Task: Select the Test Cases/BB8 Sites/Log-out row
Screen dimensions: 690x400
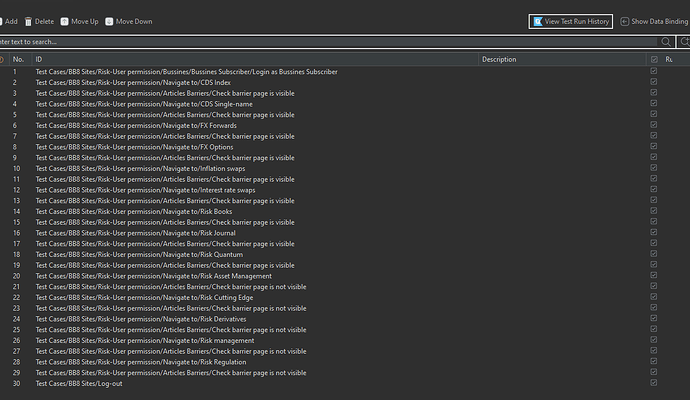Action: tap(79, 384)
